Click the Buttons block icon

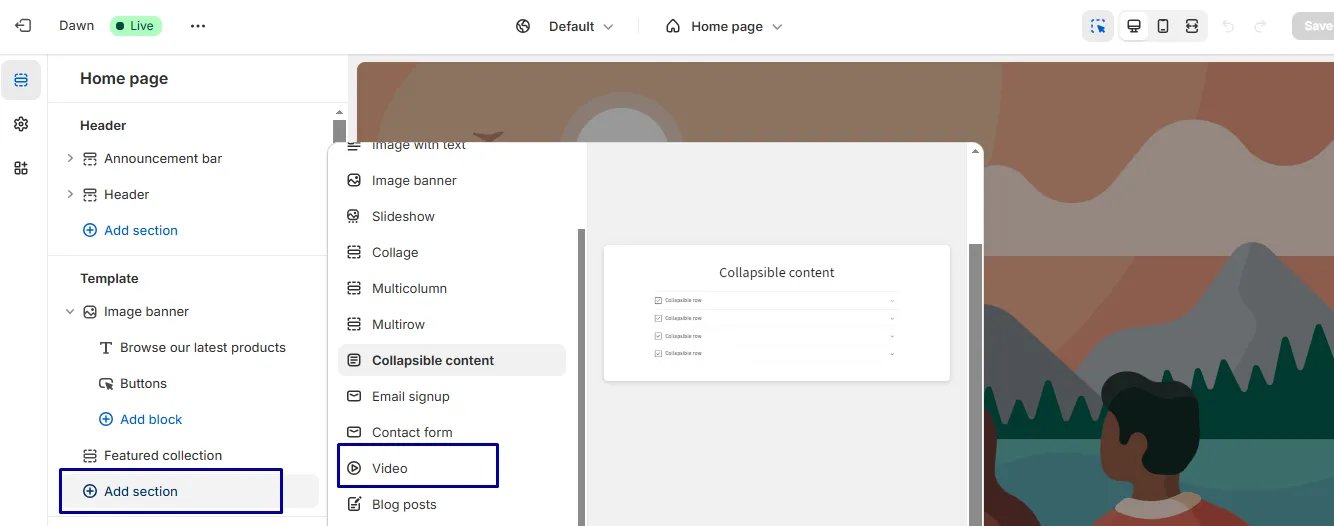[x=106, y=383]
